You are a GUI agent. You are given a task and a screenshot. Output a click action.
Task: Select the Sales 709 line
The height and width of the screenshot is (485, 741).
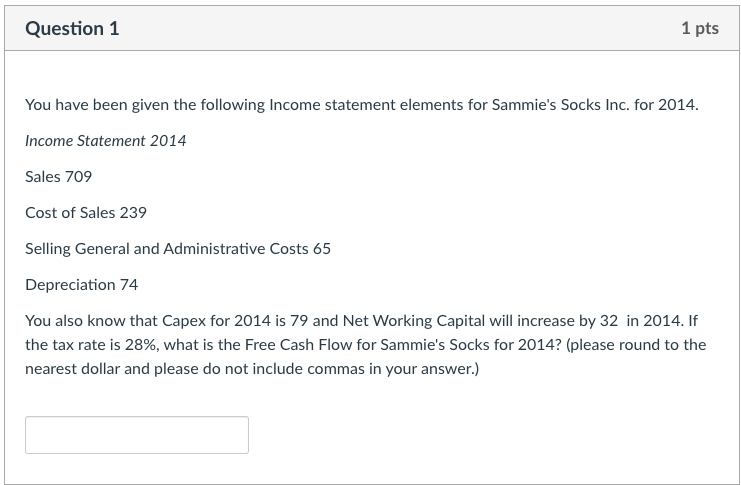tap(59, 177)
